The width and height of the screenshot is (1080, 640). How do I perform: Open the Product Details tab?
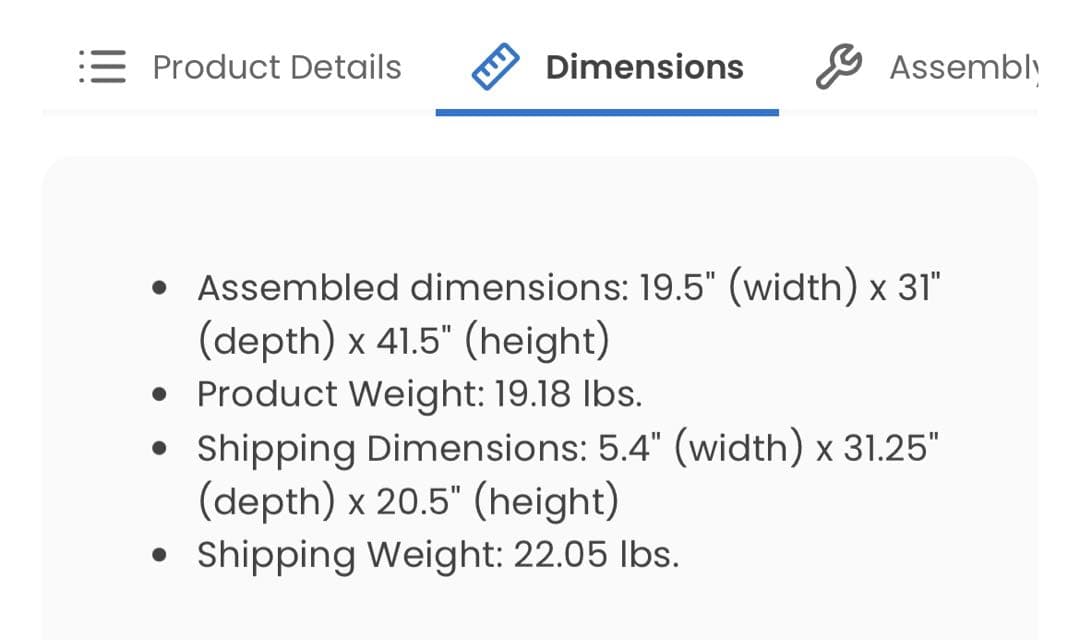click(x=276, y=67)
